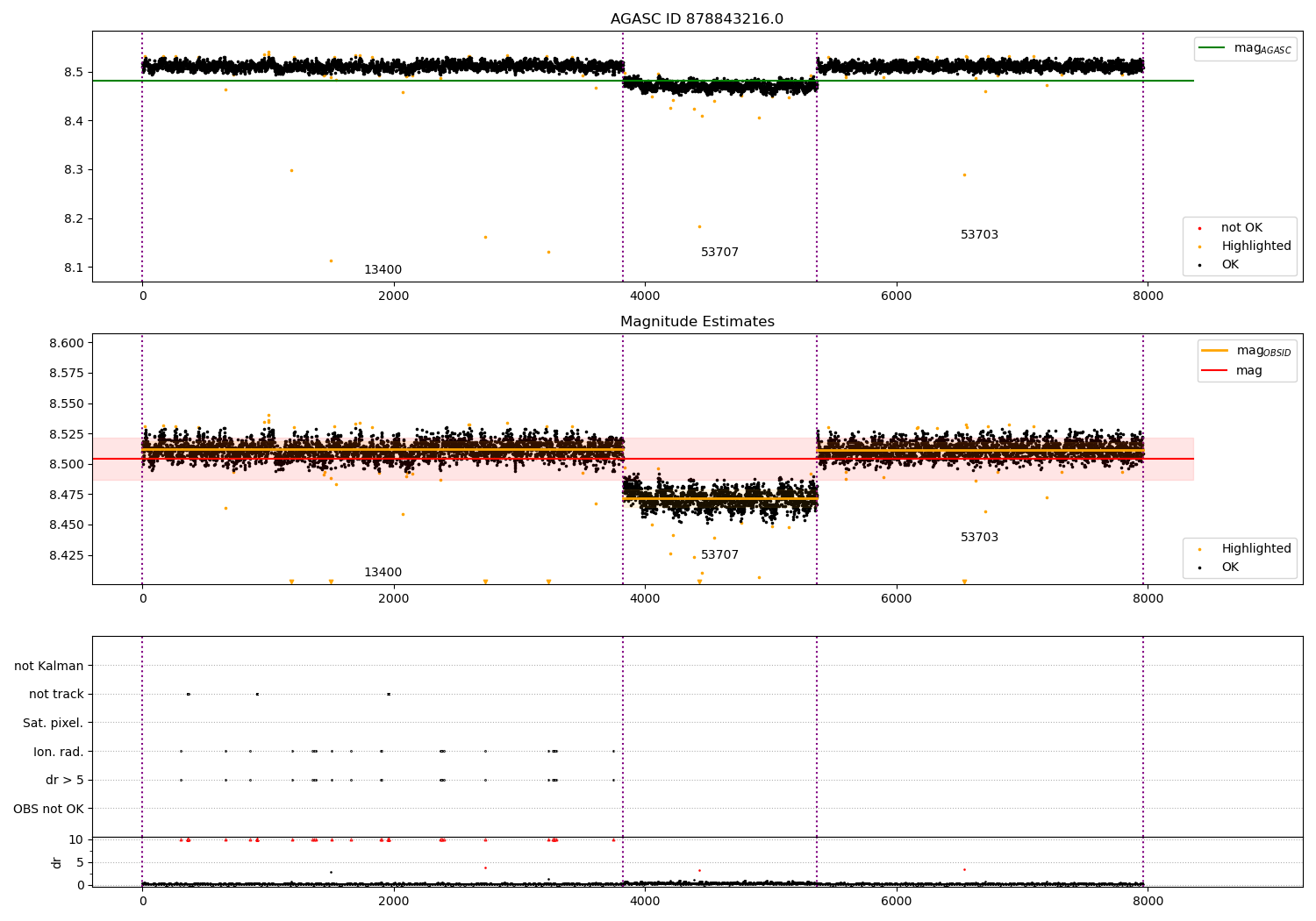1316x921 pixels.
Task: Click the 8.500 tick on middle plot
Action: tap(67, 464)
